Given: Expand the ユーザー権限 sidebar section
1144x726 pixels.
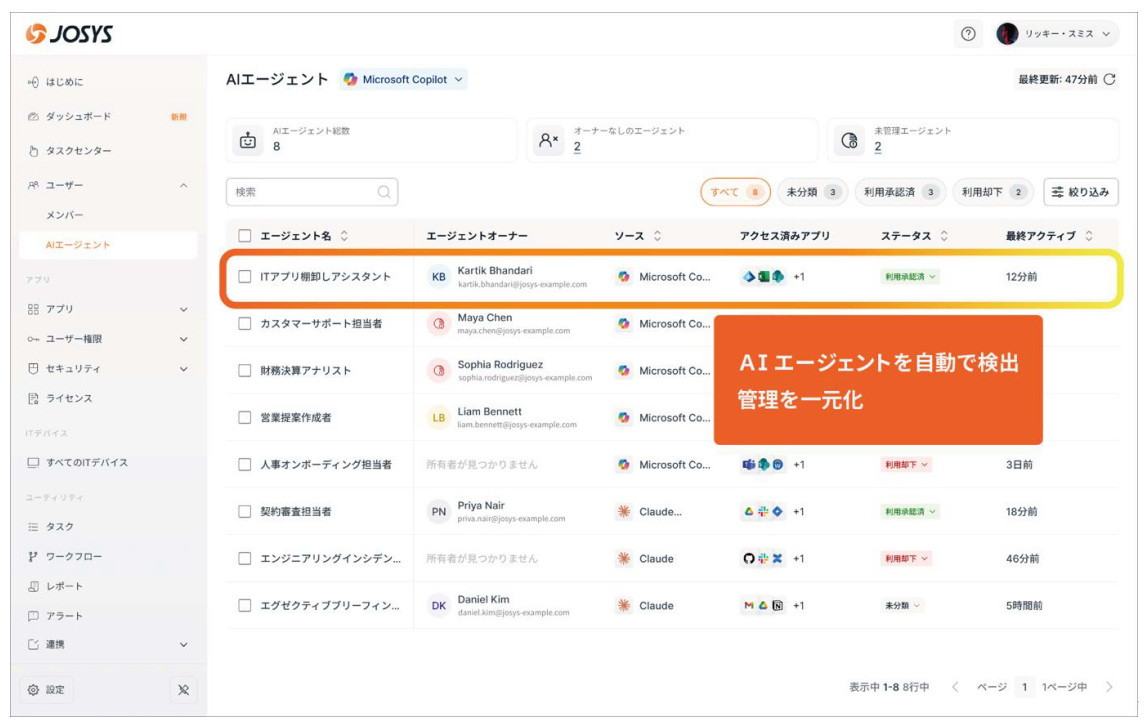Looking at the screenshot, I should [x=183, y=339].
